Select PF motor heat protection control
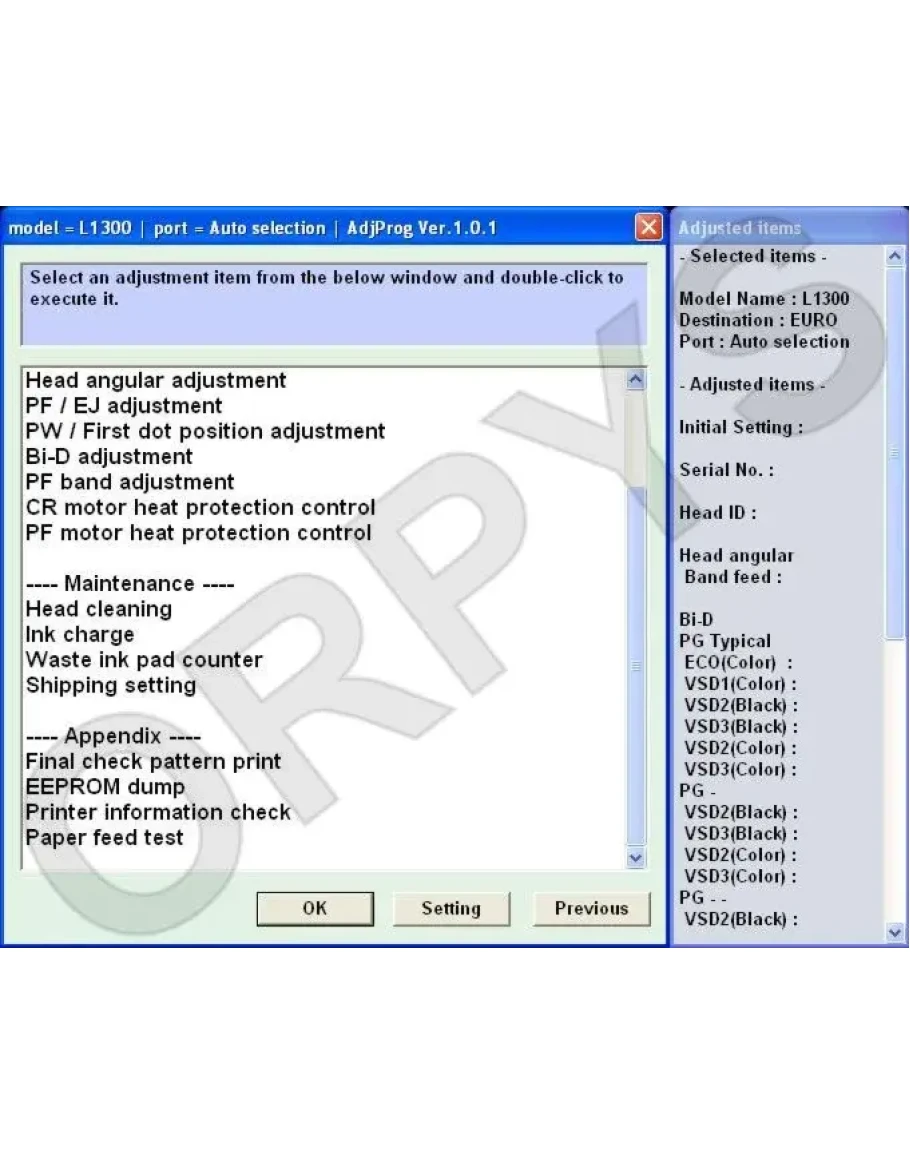Image resolution: width=910 pixels, height=1155 pixels. 198,533
